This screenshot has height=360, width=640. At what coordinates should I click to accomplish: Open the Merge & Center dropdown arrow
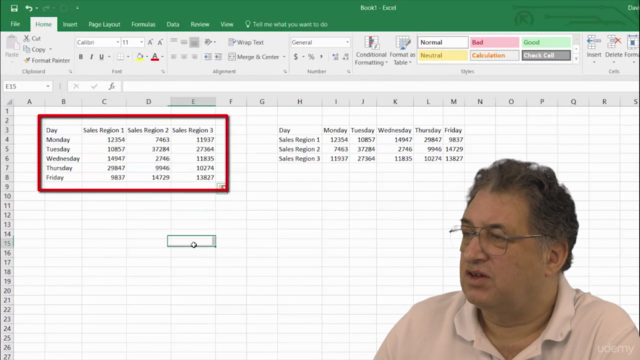click(284, 57)
